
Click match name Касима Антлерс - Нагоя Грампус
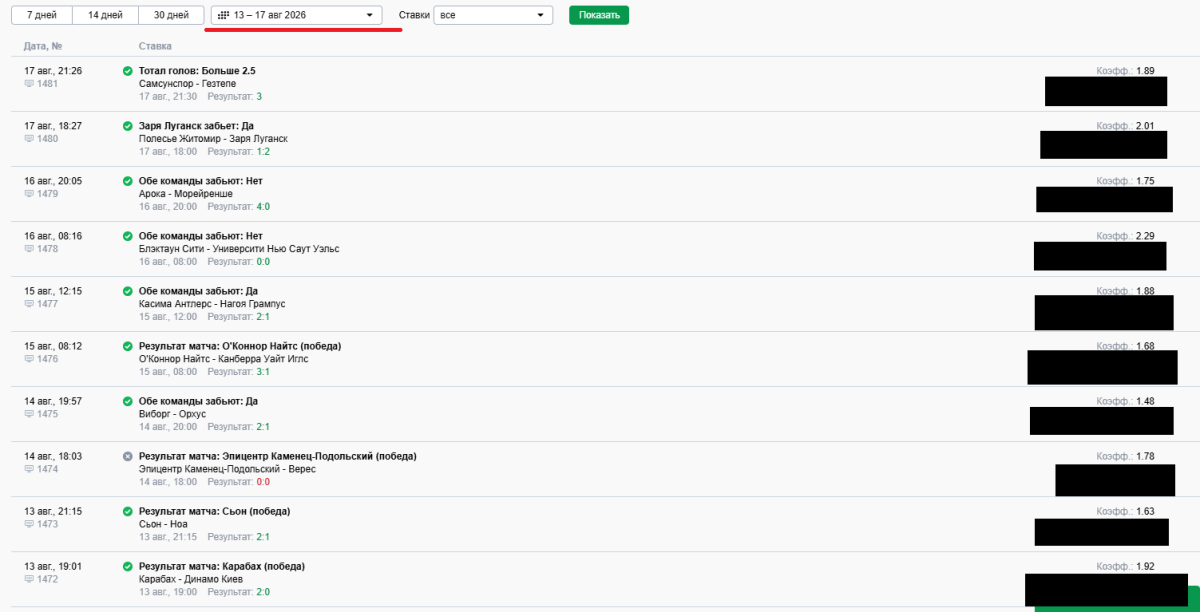(212, 304)
